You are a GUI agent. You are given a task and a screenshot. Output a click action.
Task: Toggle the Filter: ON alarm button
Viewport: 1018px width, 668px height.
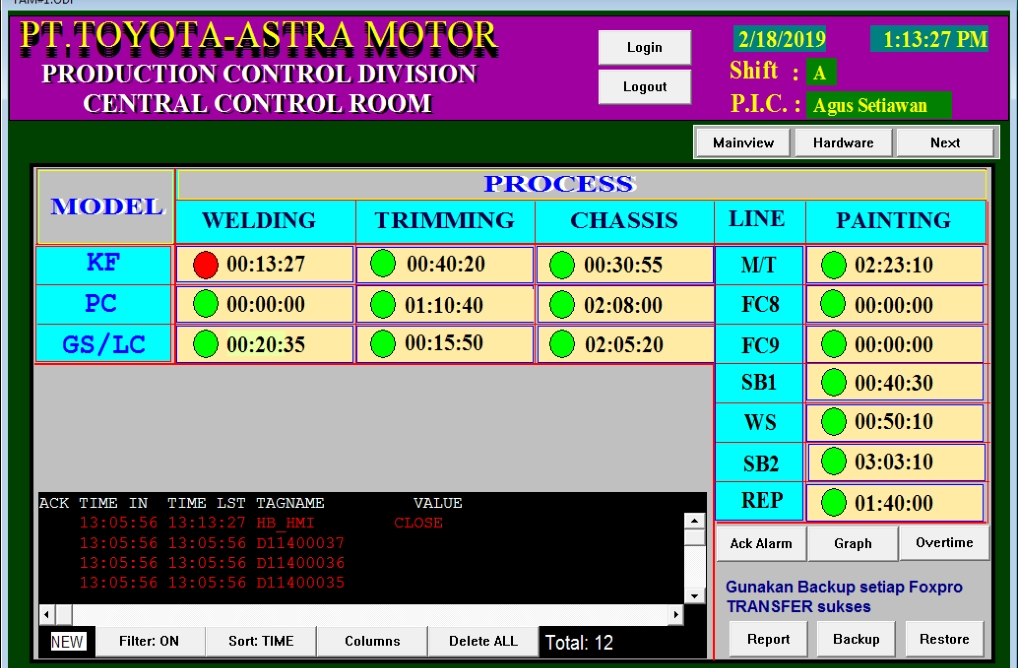click(149, 641)
